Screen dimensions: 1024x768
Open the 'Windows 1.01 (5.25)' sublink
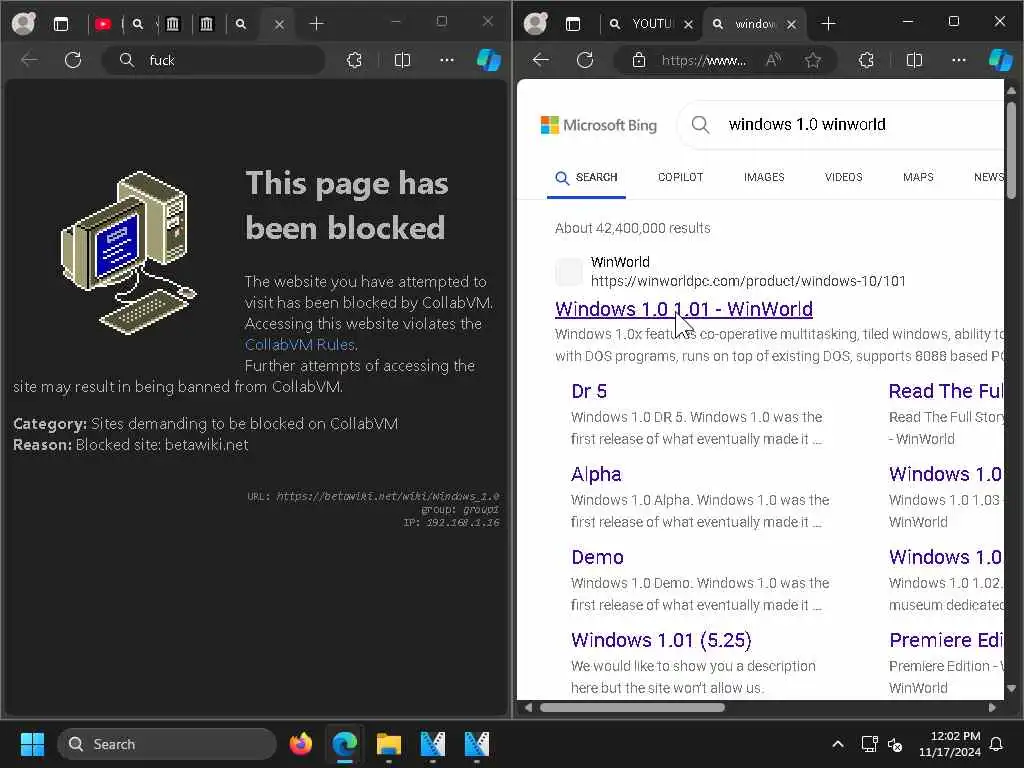pos(661,640)
